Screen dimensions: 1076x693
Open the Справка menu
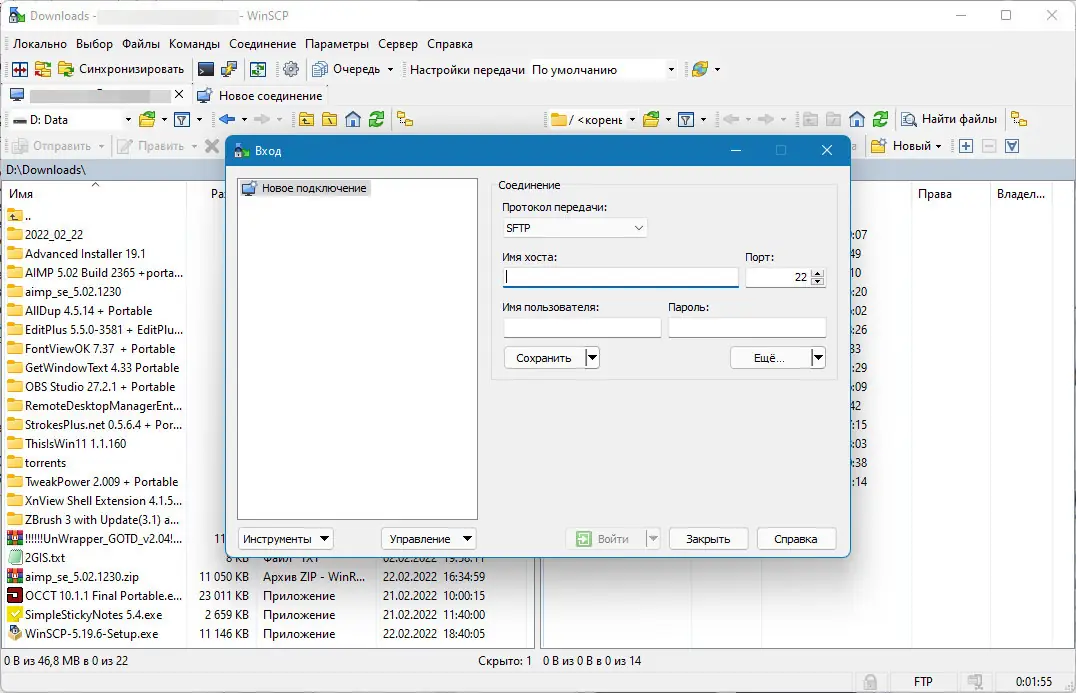point(449,44)
